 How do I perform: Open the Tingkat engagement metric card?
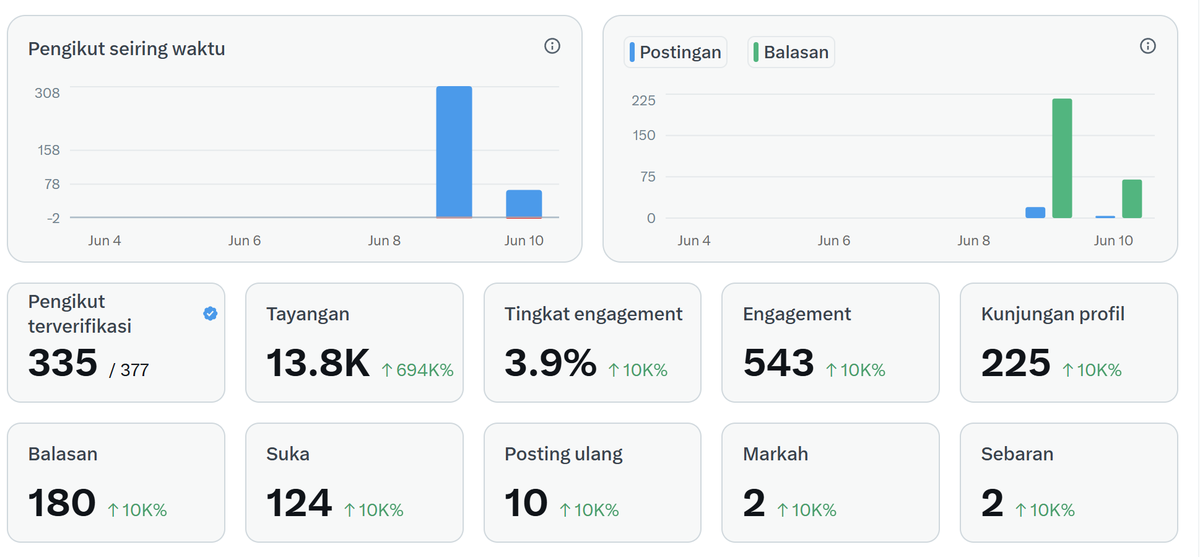pos(593,342)
